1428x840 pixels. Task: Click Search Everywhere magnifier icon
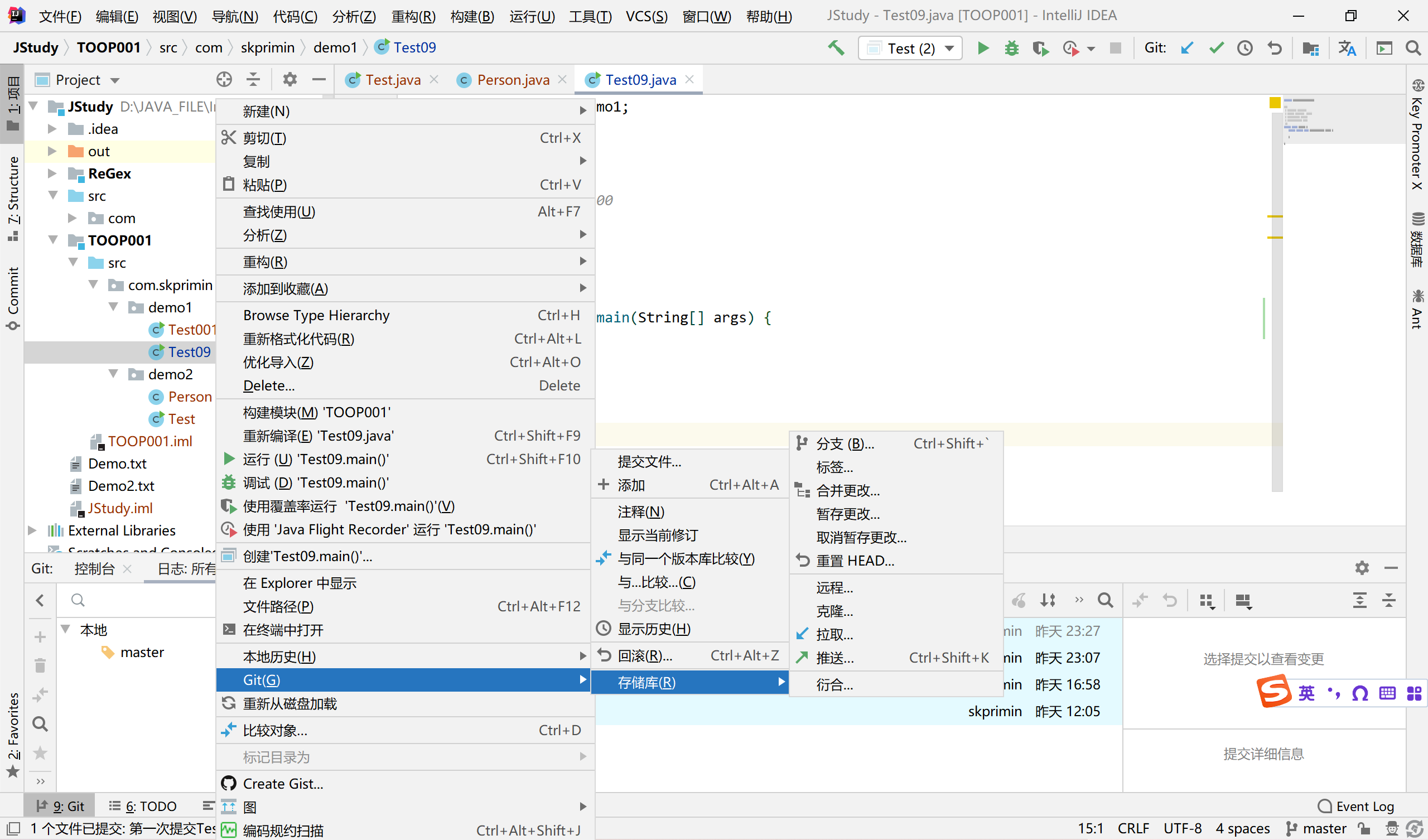coord(1413,48)
